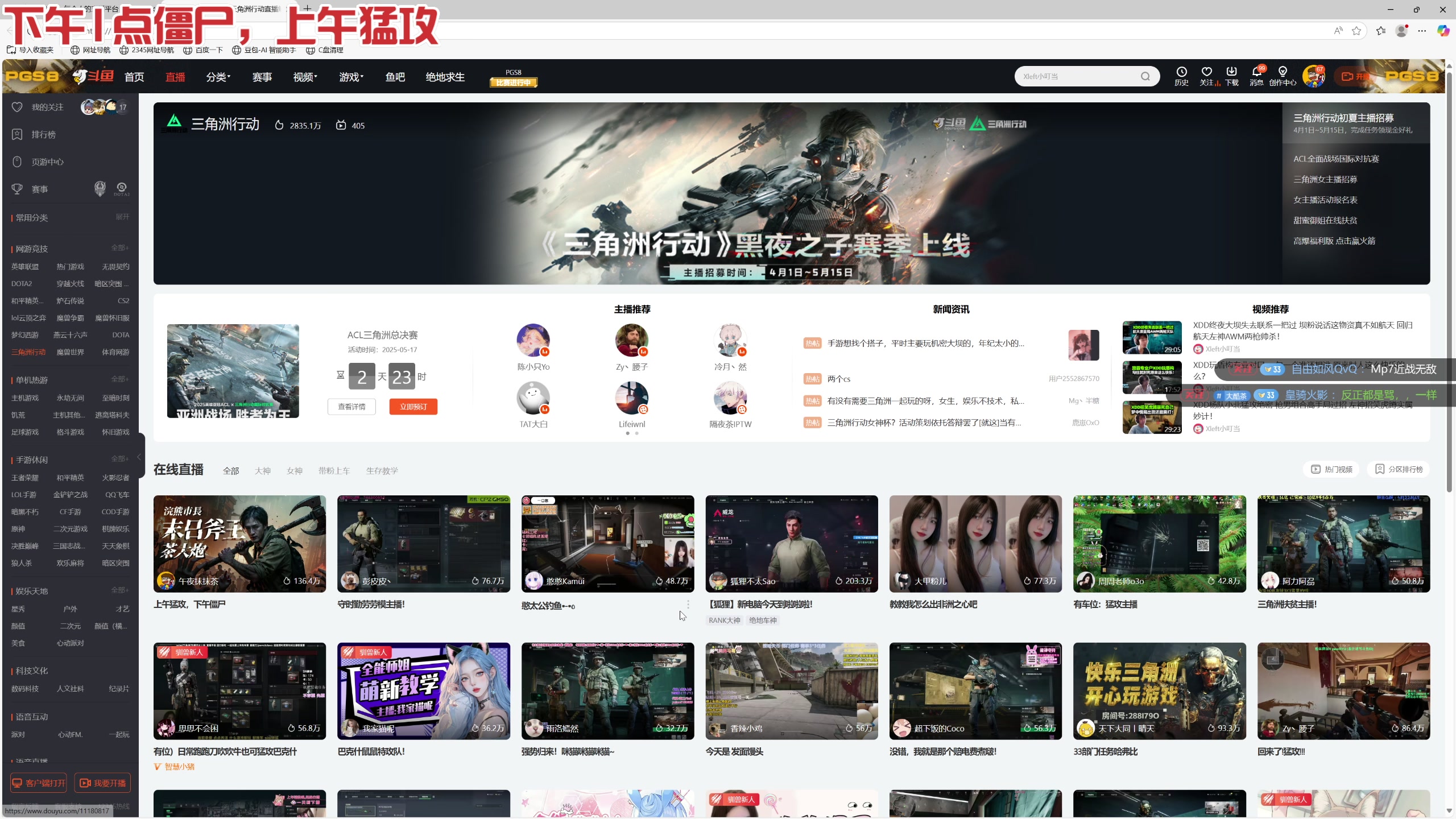The width and height of the screenshot is (1456, 819).
Task: Expand 娱乐天地 全部 link
Action: click(120, 590)
